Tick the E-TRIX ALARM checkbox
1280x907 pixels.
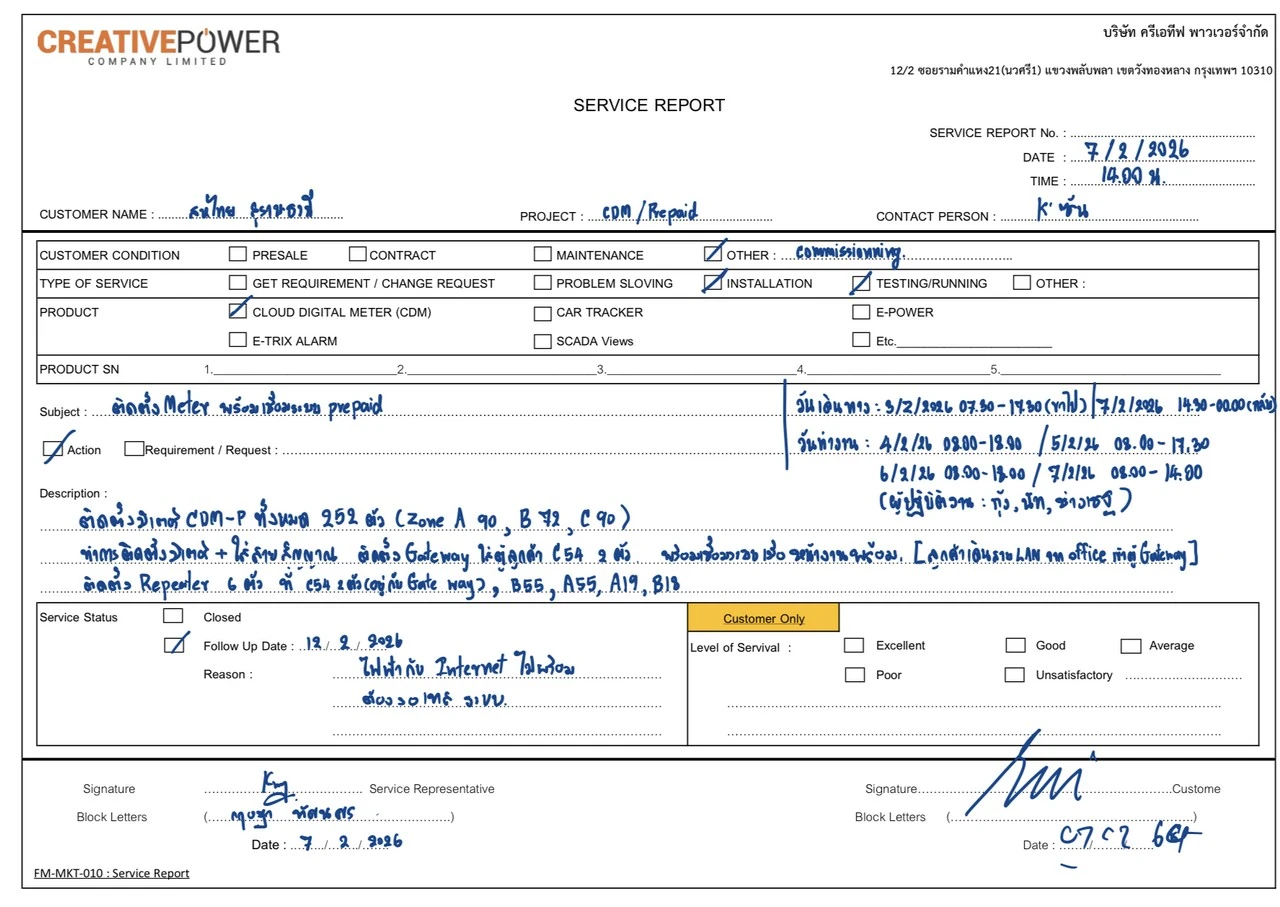(x=238, y=340)
